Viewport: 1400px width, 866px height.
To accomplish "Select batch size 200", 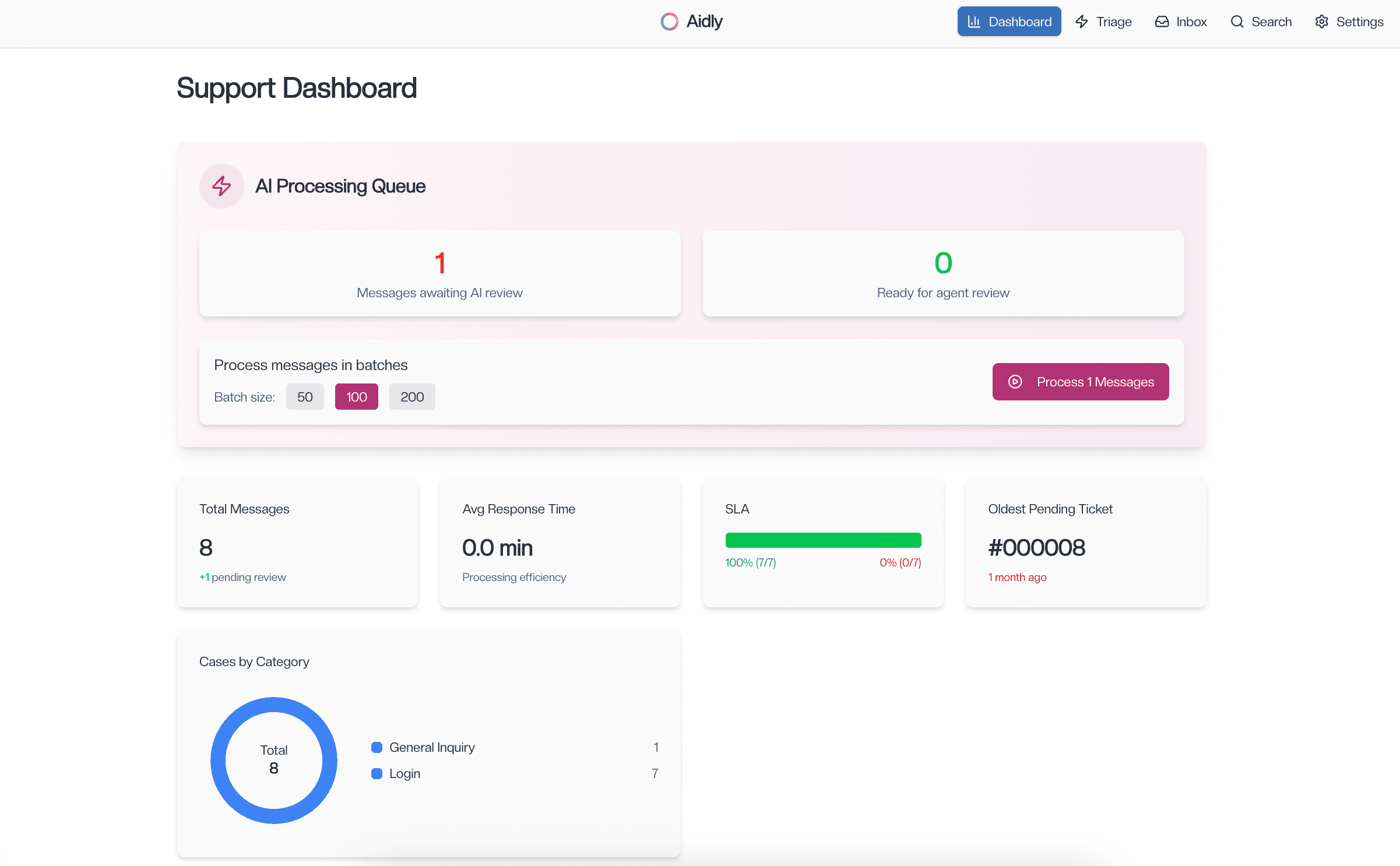I will [412, 396].
